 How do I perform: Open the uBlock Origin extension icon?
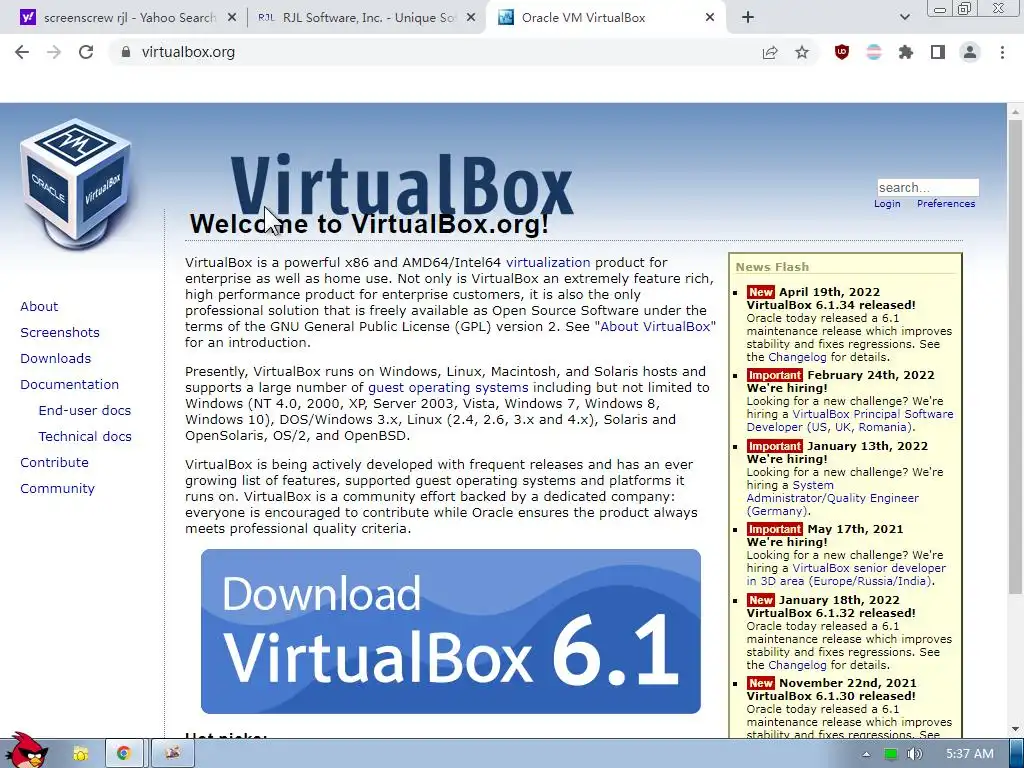pos(842,52)
